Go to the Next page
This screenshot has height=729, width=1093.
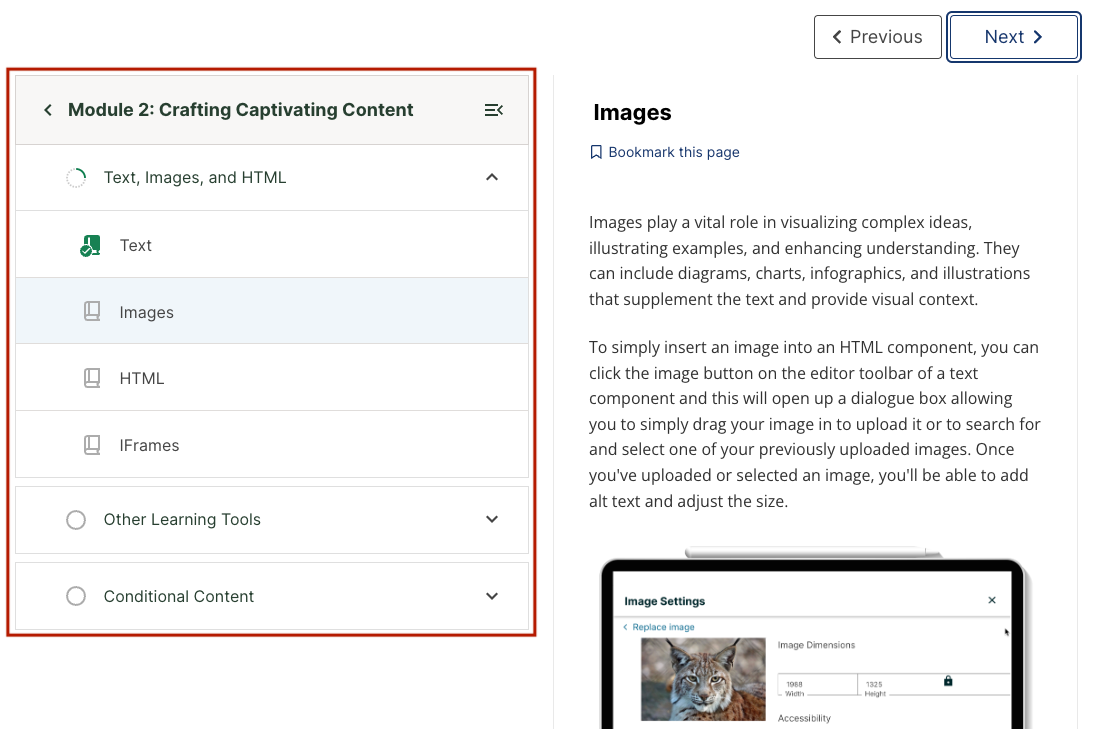click(1013, 37)
